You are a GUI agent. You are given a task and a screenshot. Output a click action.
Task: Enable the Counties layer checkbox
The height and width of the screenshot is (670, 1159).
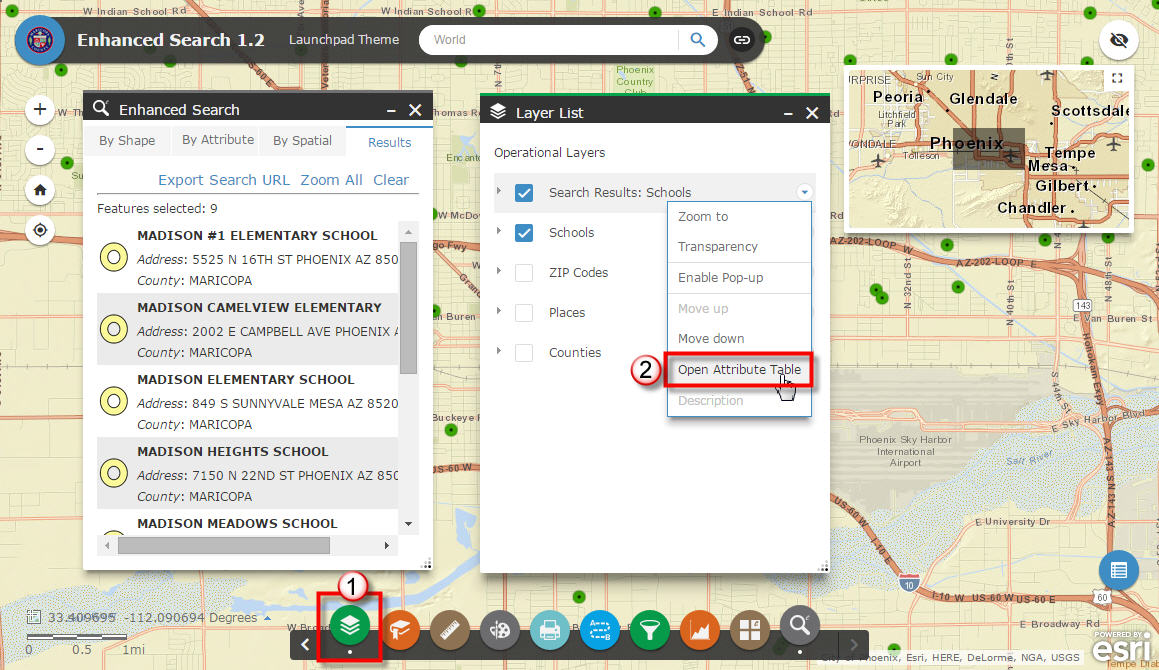point(523,352)
